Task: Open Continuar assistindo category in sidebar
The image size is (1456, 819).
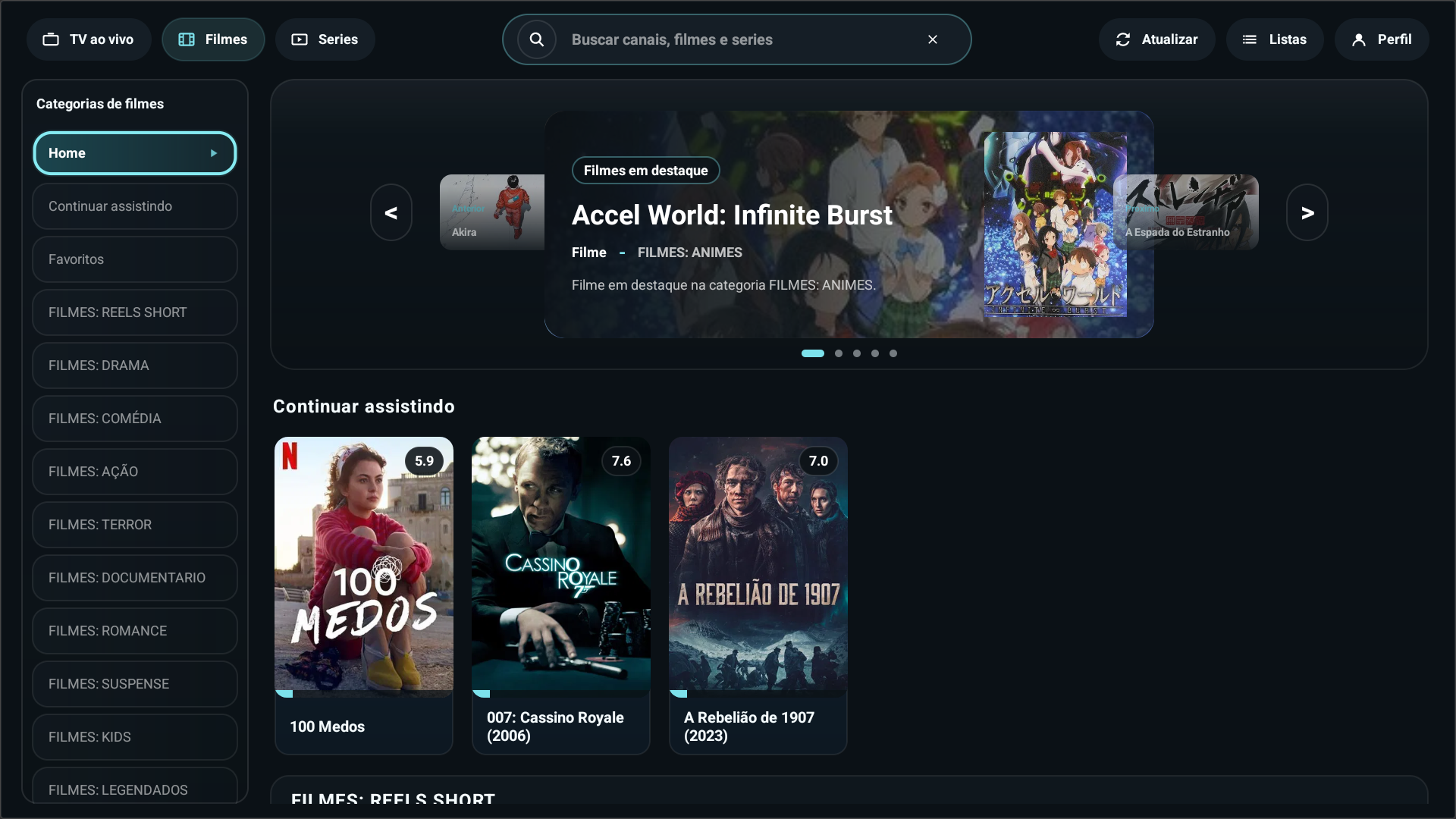Action: tap(135, 206)
